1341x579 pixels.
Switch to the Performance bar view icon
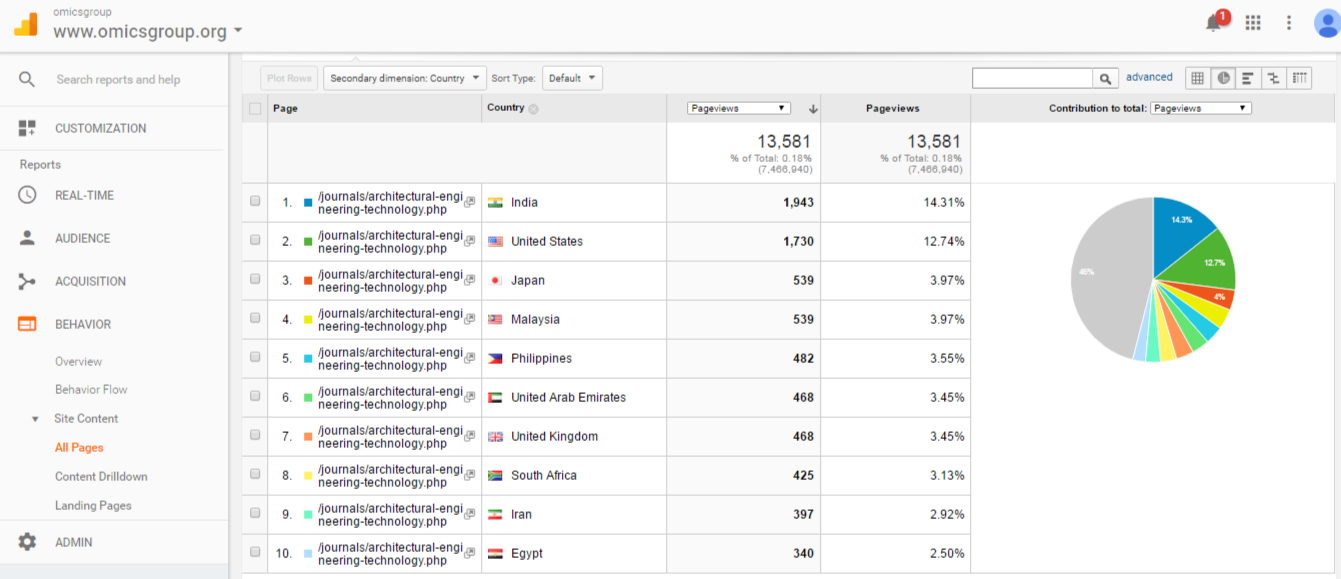pyautogui.click(x=1248, y=78)
